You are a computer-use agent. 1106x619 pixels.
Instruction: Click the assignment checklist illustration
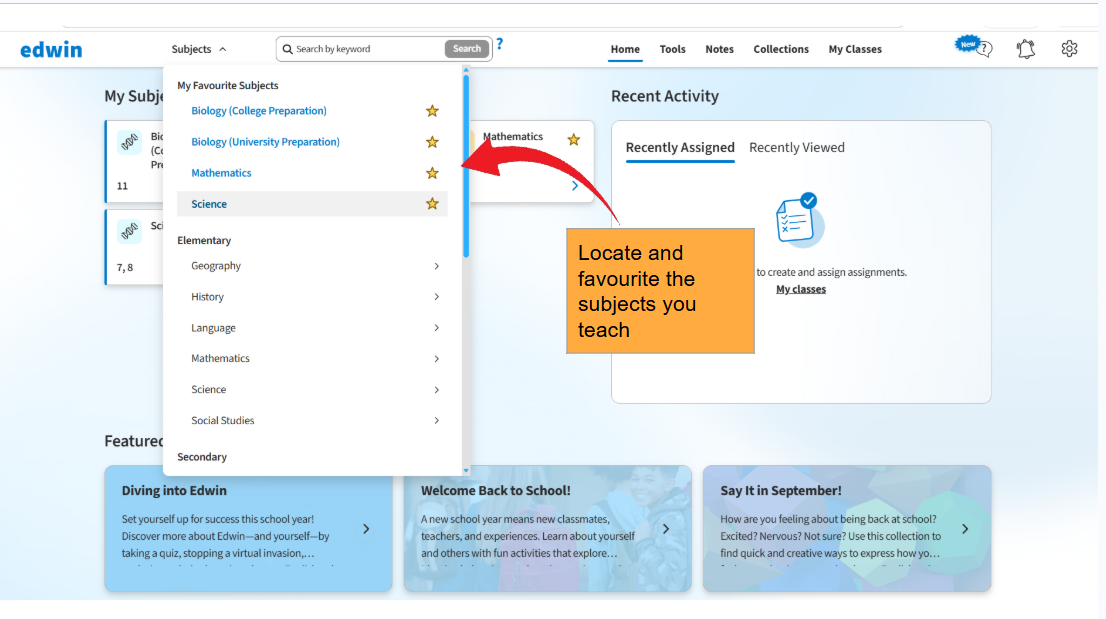799,220
